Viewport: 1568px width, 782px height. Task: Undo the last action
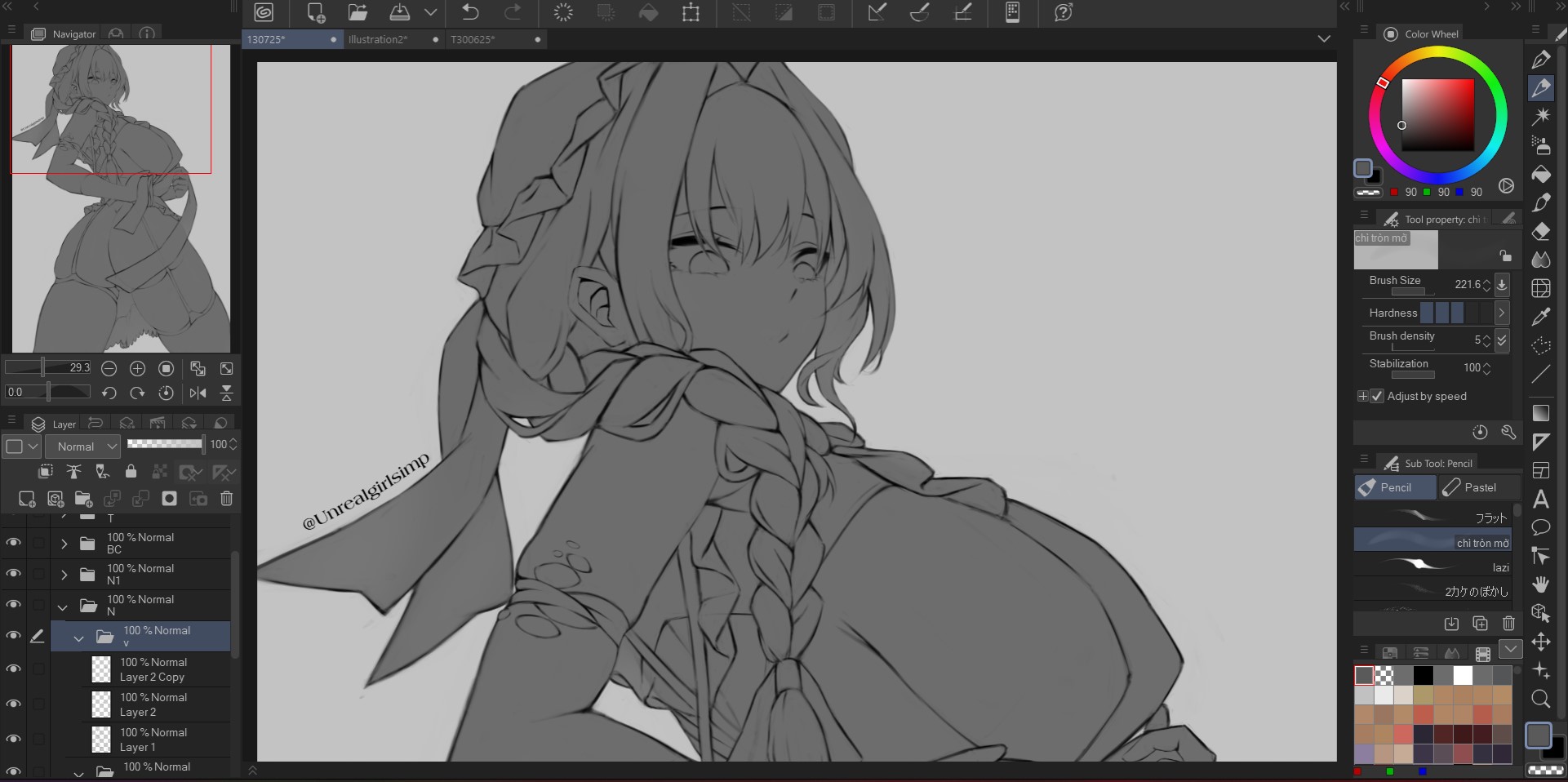[x=470, y=12]
